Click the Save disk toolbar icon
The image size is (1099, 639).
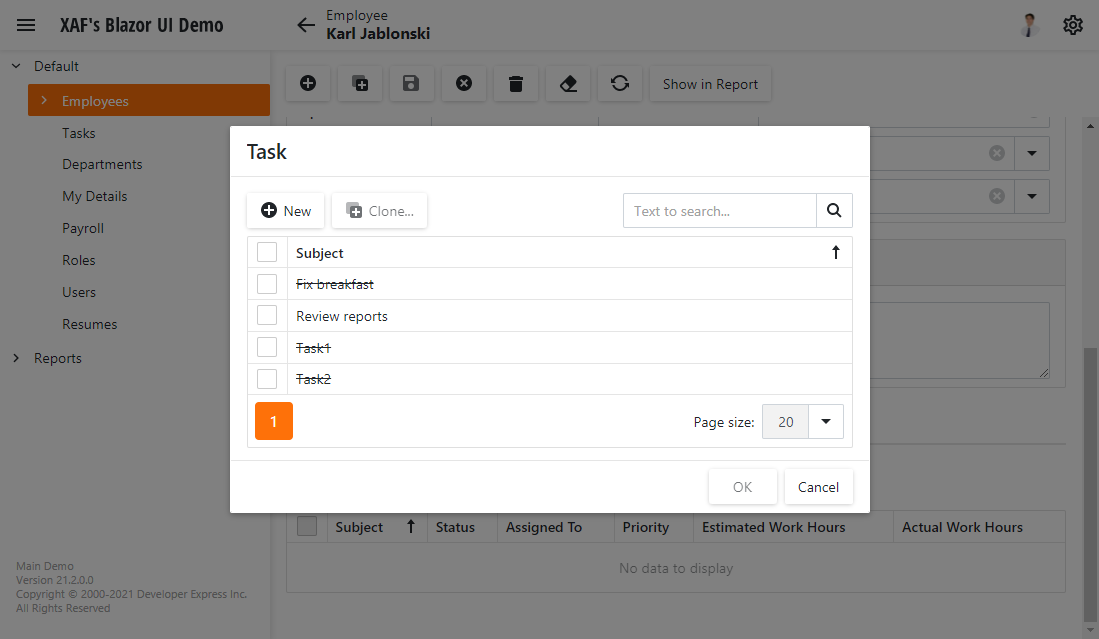pyautogui.click(x=411, y=83)
